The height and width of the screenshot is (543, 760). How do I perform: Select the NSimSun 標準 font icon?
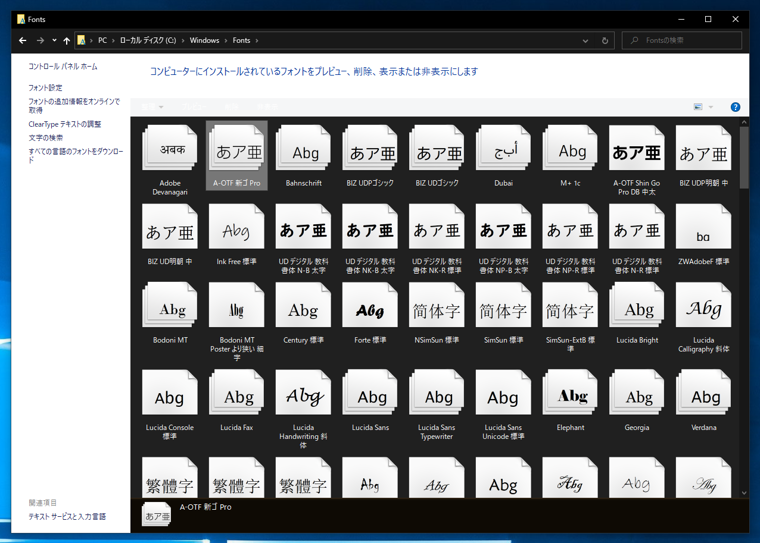point(437,305)
